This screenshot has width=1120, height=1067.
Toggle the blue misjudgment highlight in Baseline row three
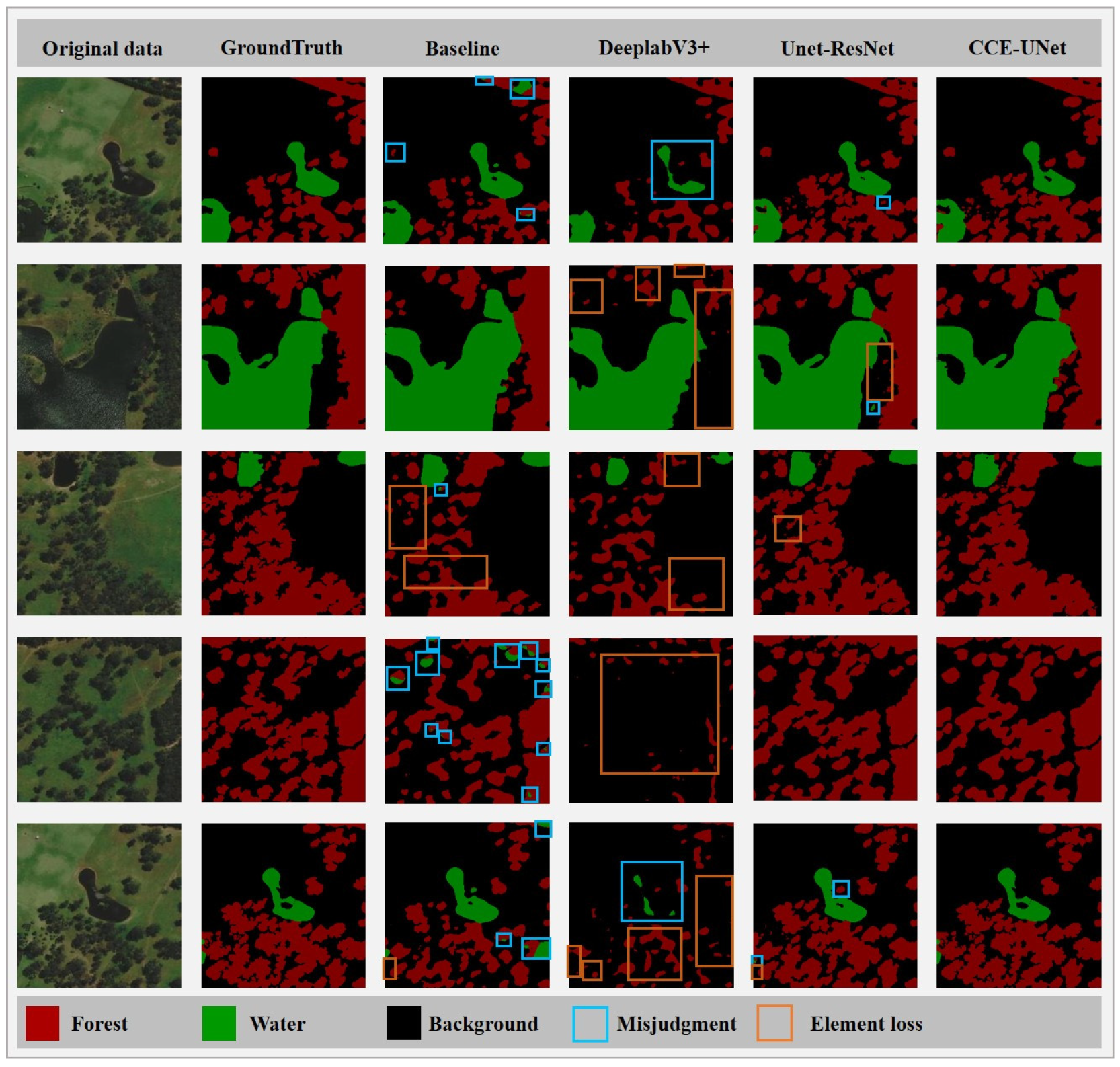[x=442, y=491]
